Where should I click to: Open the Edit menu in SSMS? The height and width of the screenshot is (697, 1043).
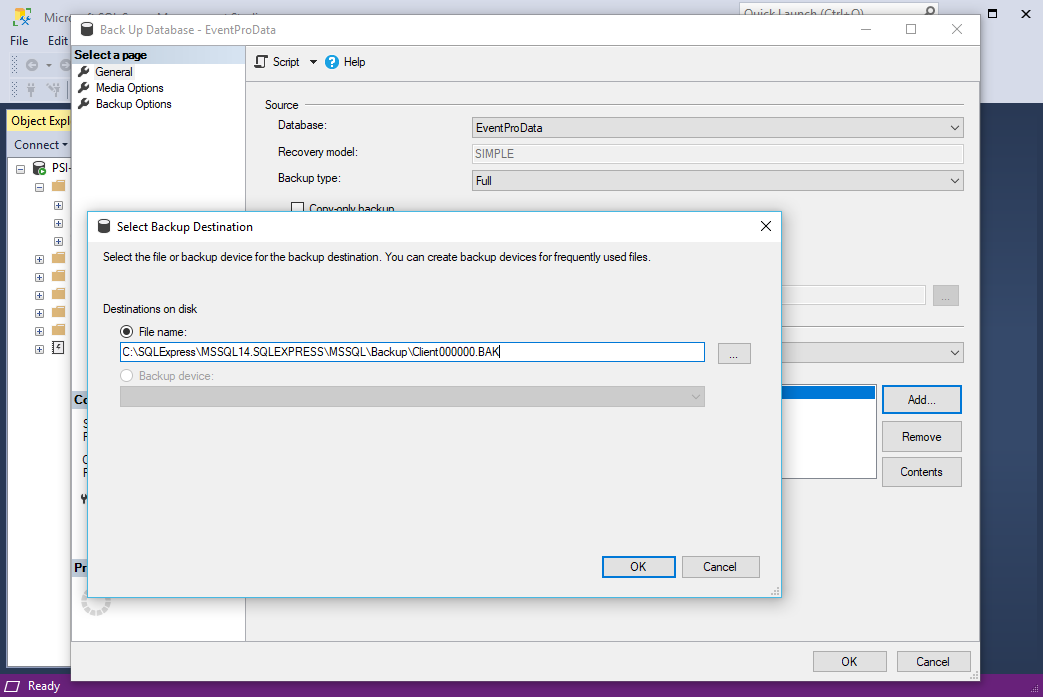(57, 41)
